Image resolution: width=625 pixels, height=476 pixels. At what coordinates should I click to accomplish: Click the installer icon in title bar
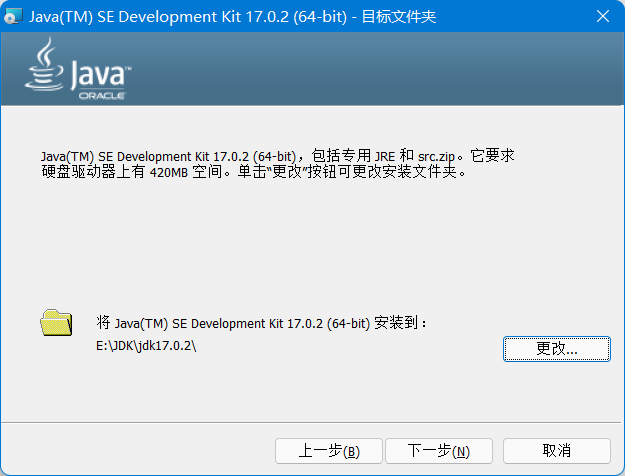coord(13,16)
